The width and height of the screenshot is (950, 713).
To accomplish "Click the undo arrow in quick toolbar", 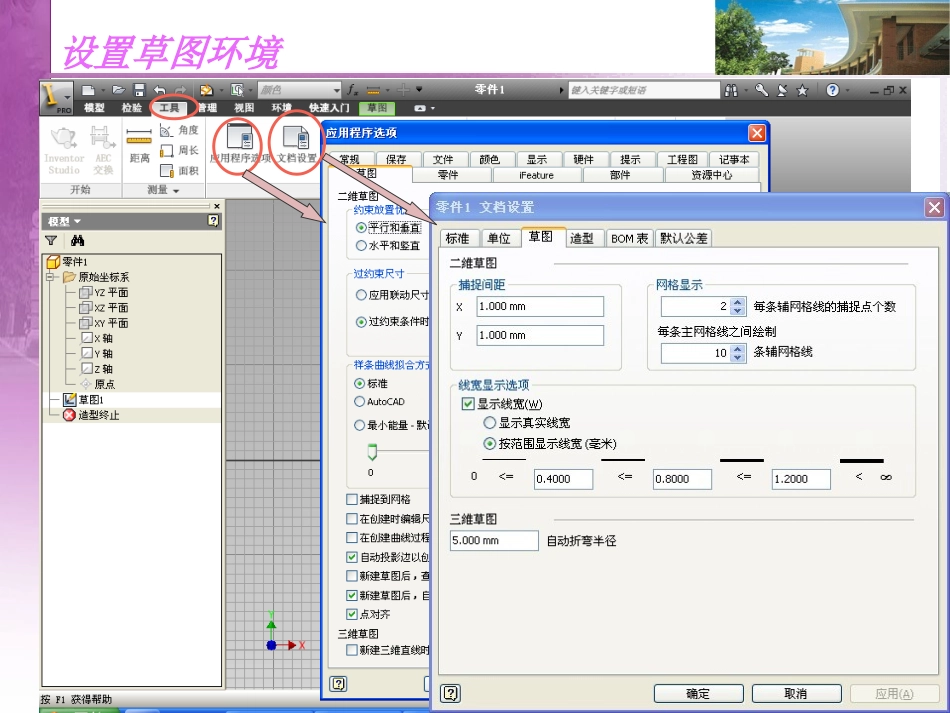I will click(x=160, y=90).
